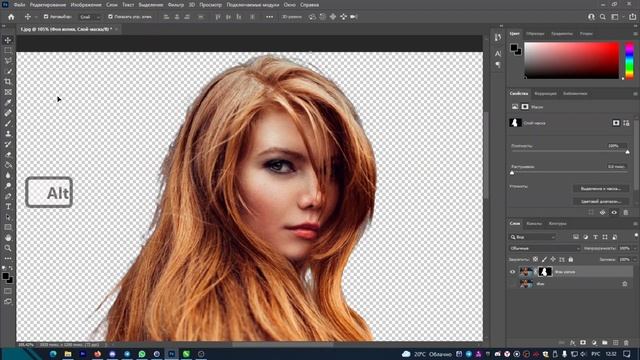Open the auto-select Layer dropdown
Screen dimensions: 640x360
pyautogui.click(x=90, y=17)
